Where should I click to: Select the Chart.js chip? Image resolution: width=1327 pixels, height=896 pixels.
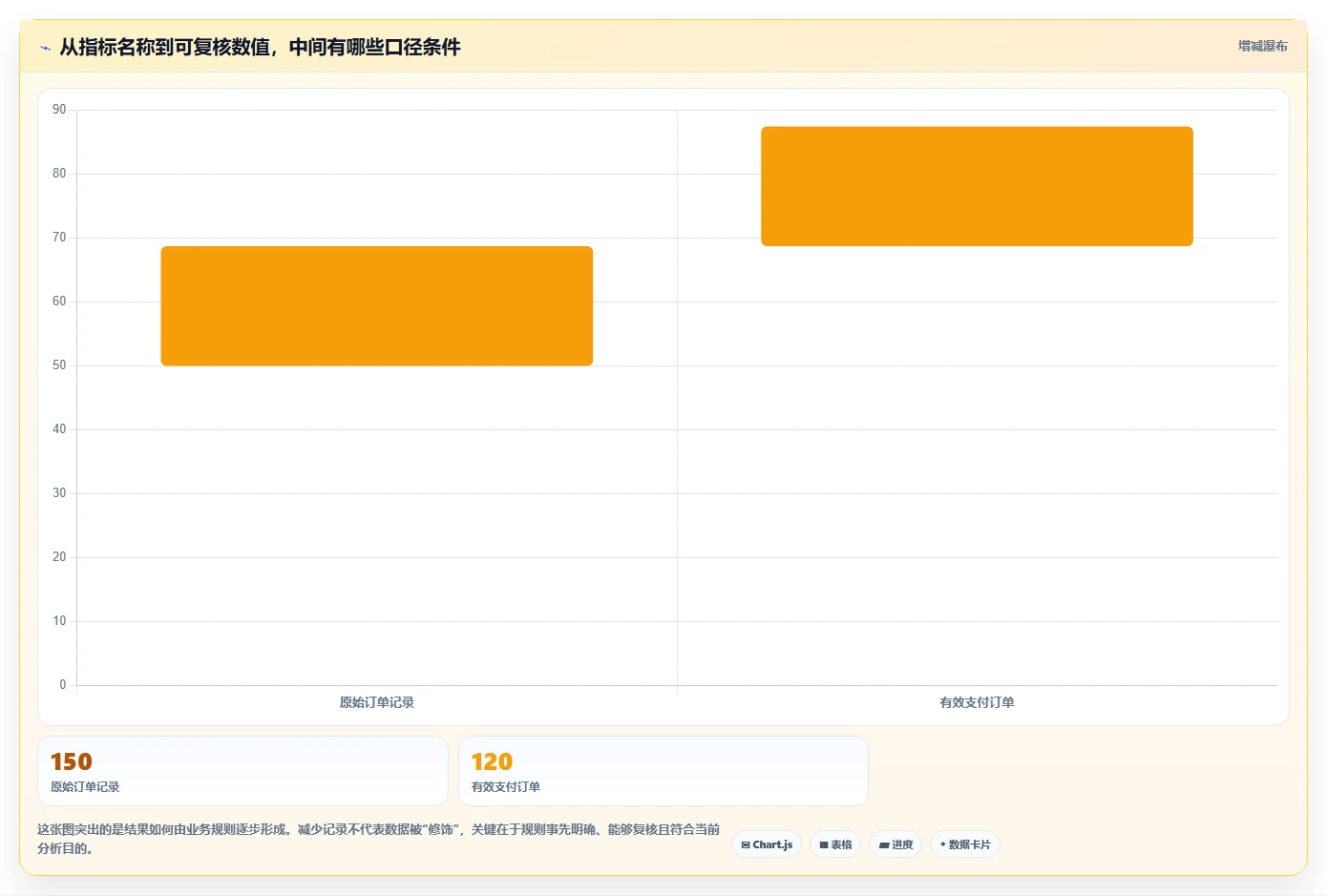coord(767,844)
